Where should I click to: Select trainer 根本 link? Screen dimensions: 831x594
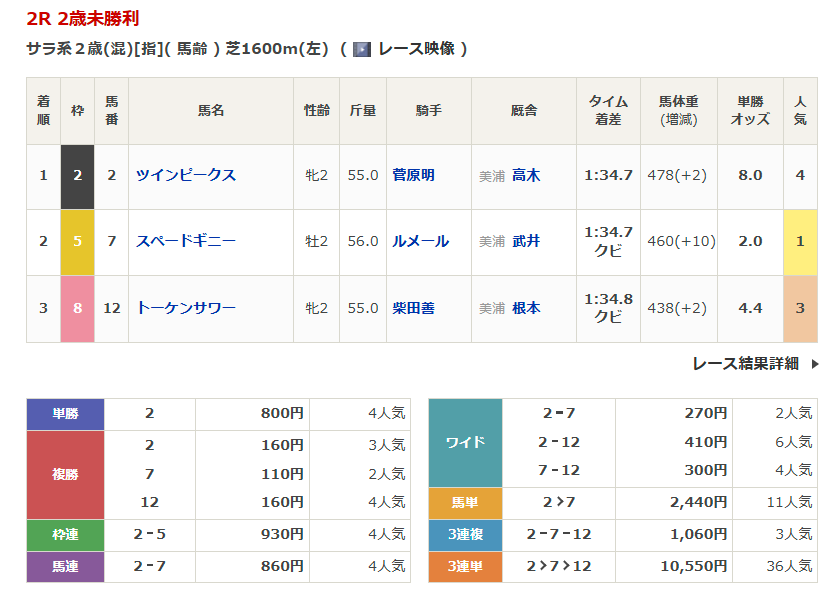(x=525, y=308)
